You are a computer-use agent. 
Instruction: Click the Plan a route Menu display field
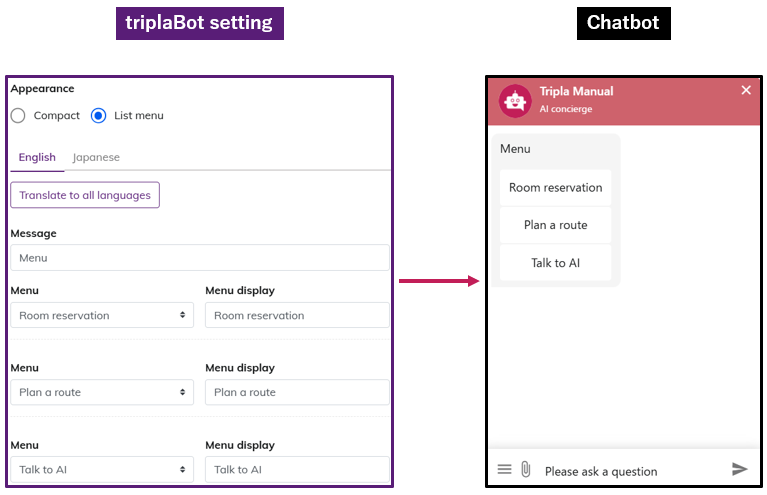[297, 392]
